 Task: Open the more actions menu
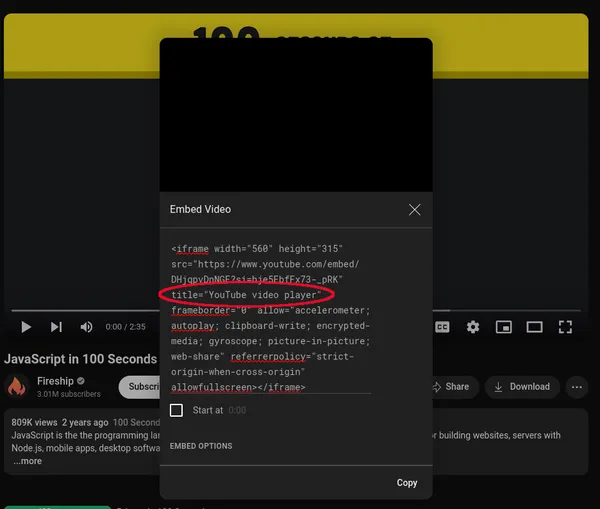pos(577,387)
